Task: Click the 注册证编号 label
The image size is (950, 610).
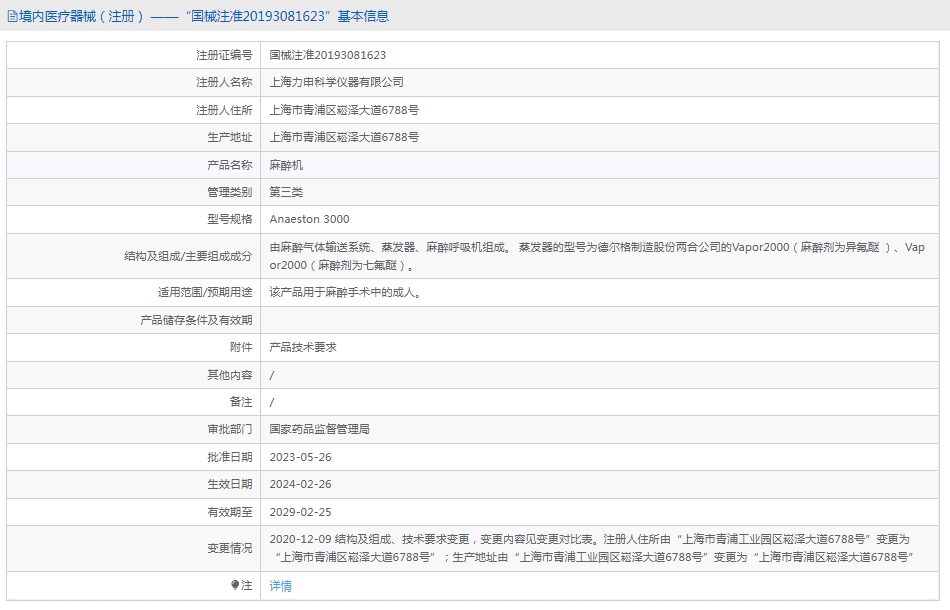Action: 224,55
